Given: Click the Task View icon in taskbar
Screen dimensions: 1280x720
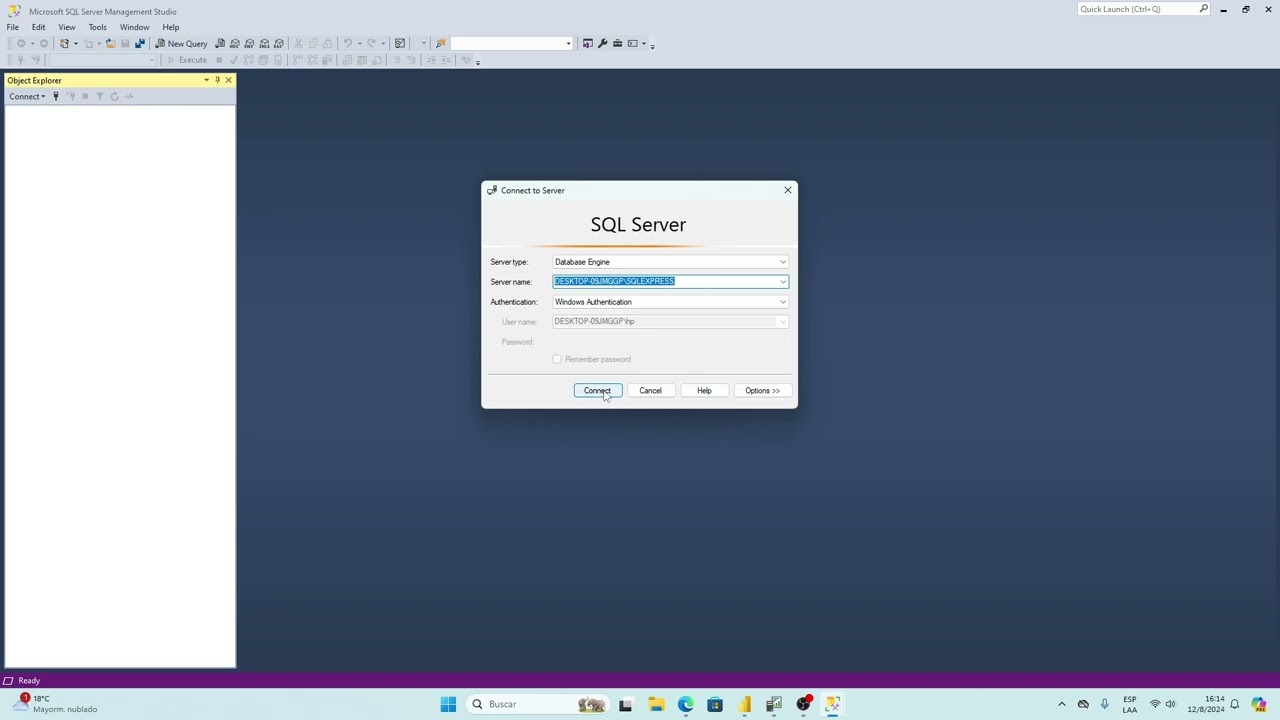Looking at the screenshot, I should (x=626, y=704).
